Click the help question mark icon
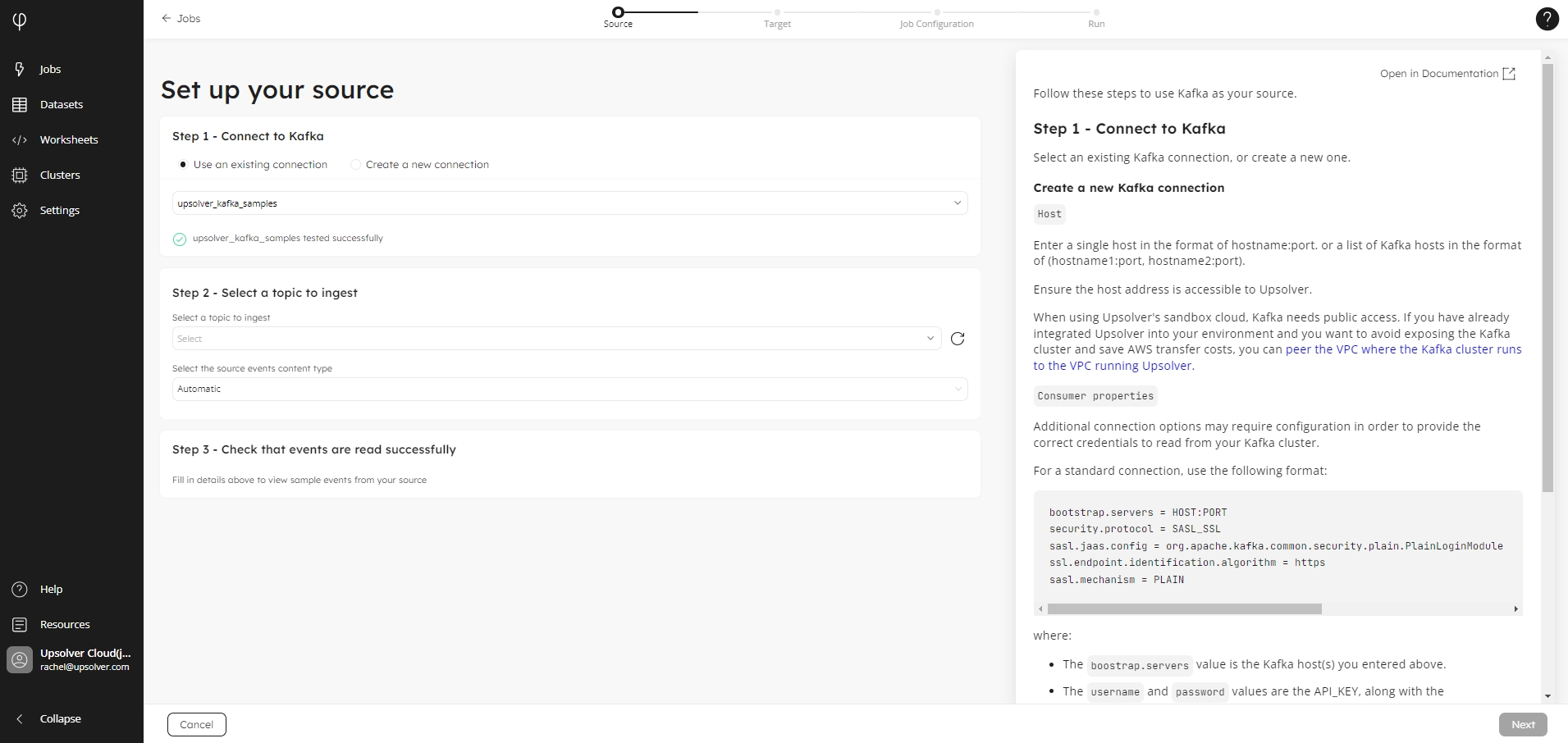 point(1546,19)
